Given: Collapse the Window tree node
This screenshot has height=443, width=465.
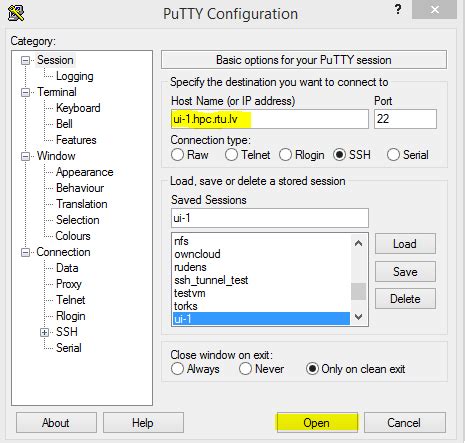Looking at the screenshot, I should click(x=25, y=156).
